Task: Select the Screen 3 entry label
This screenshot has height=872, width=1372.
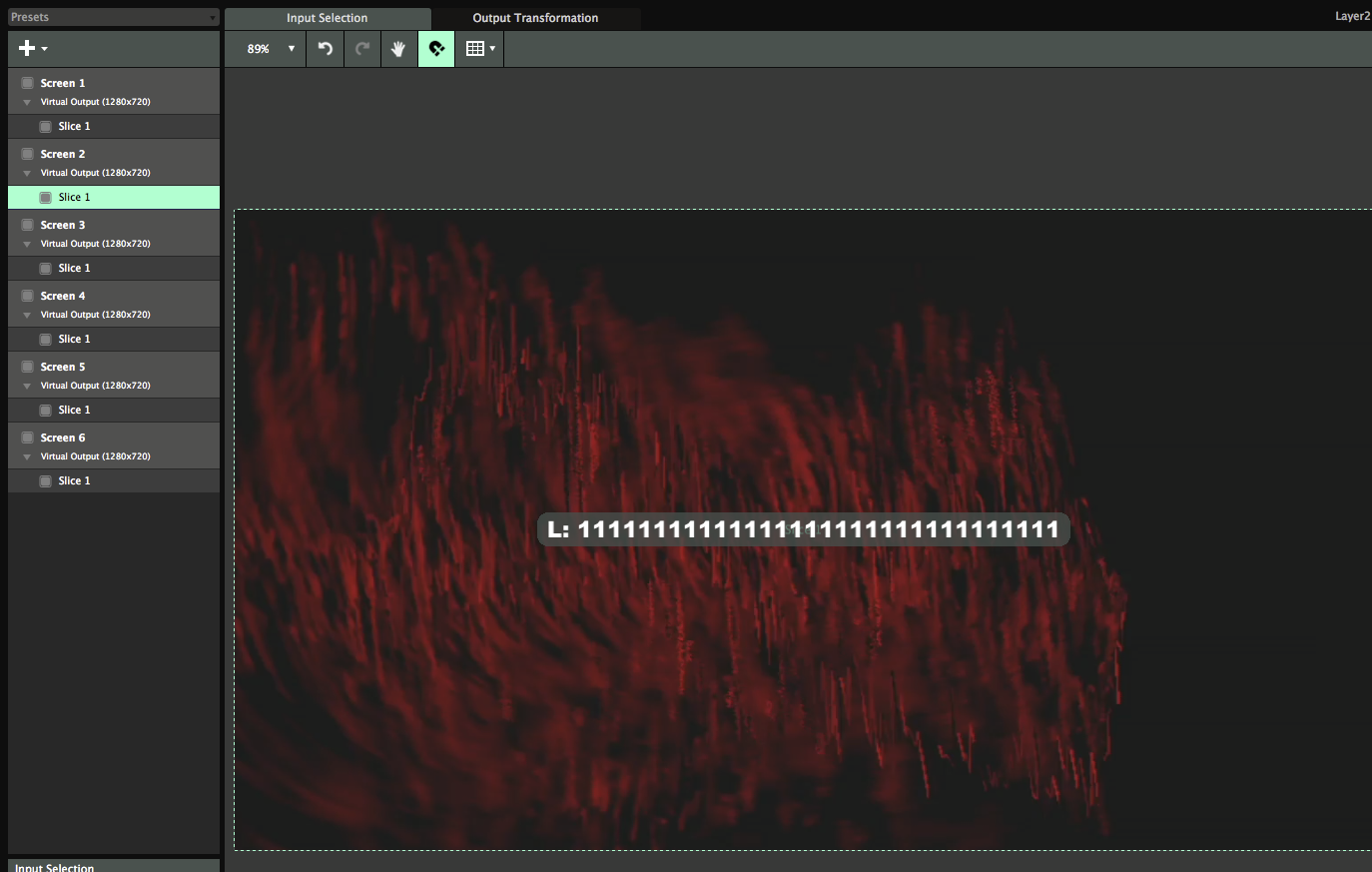Action: tap(63, 225)
